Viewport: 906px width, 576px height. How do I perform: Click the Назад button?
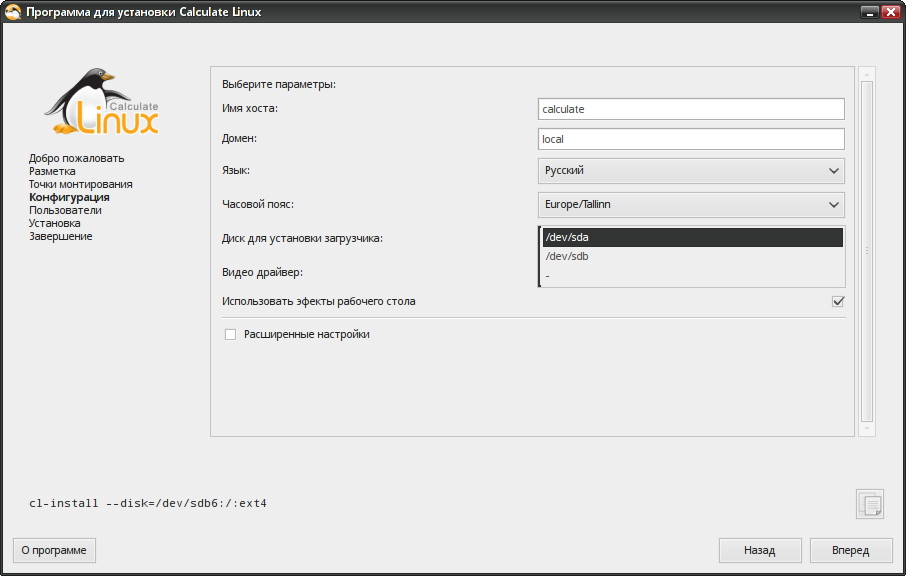[760, 551]
